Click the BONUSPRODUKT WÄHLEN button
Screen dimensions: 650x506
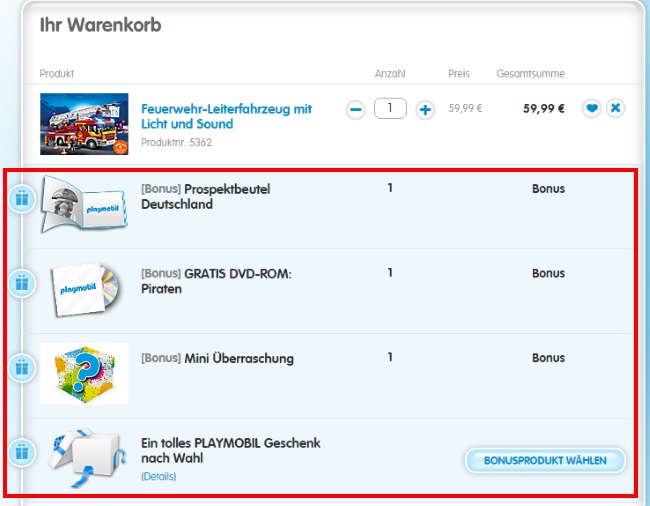coord(545,460)
